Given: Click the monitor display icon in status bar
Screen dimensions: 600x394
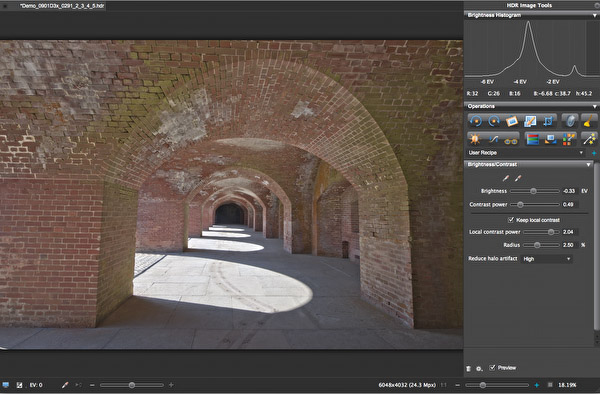Looking at the screenshot, I should 6,385.
